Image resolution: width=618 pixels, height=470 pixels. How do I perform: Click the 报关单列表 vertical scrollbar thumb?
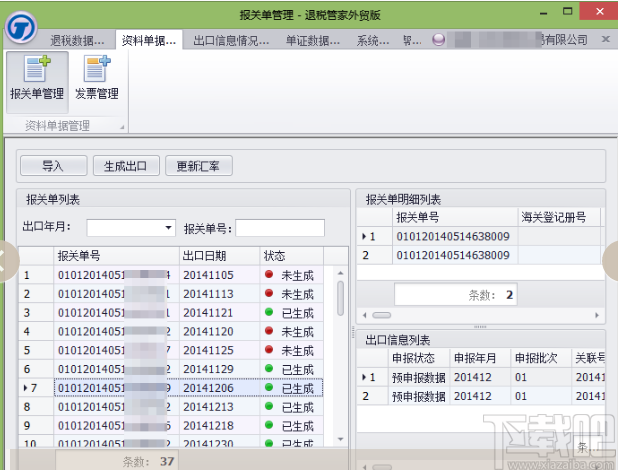pyautogui.click(x=341, y=298)
